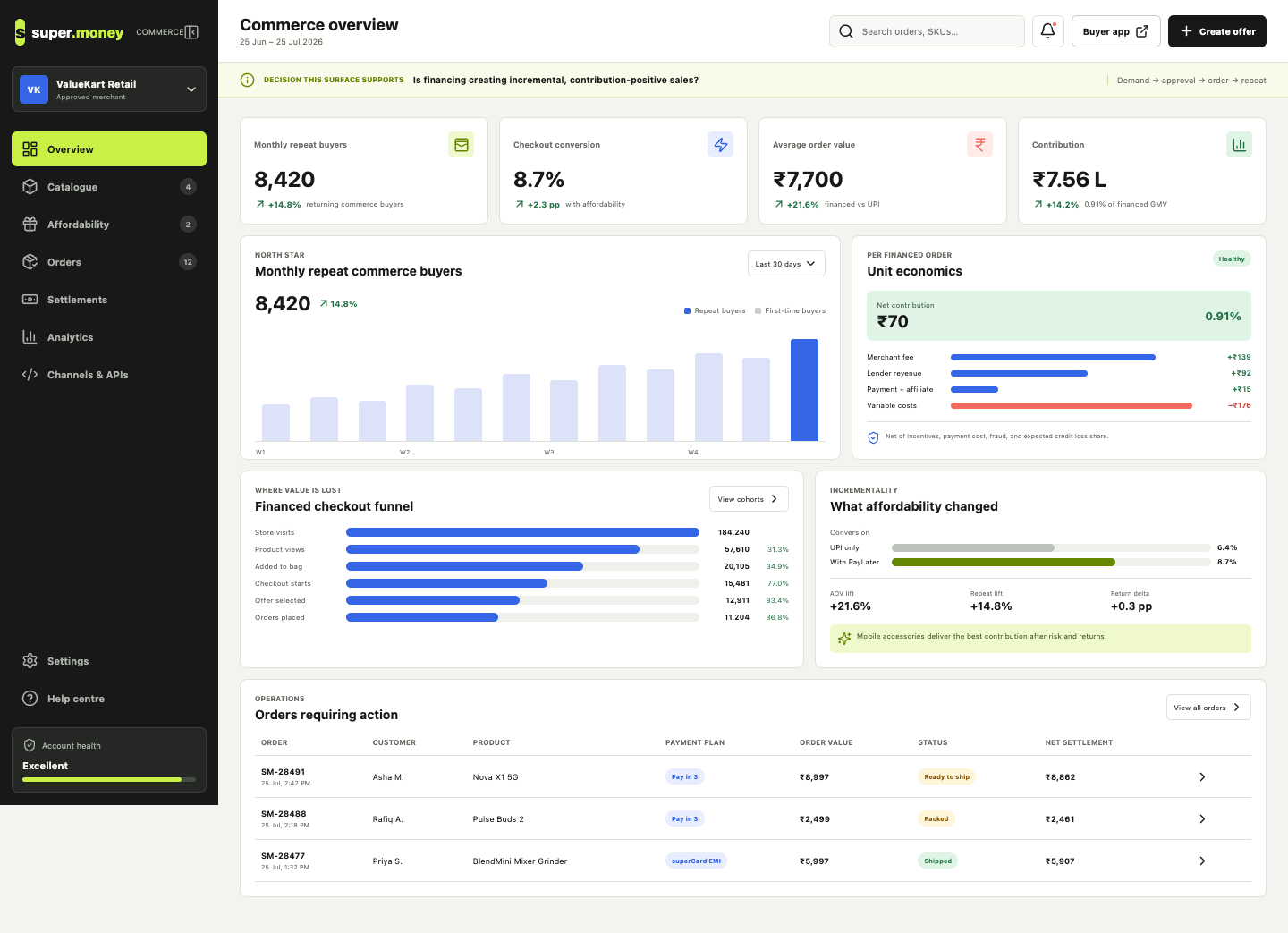Open details chevron for order SM-28477

(x=1202, y=861)
